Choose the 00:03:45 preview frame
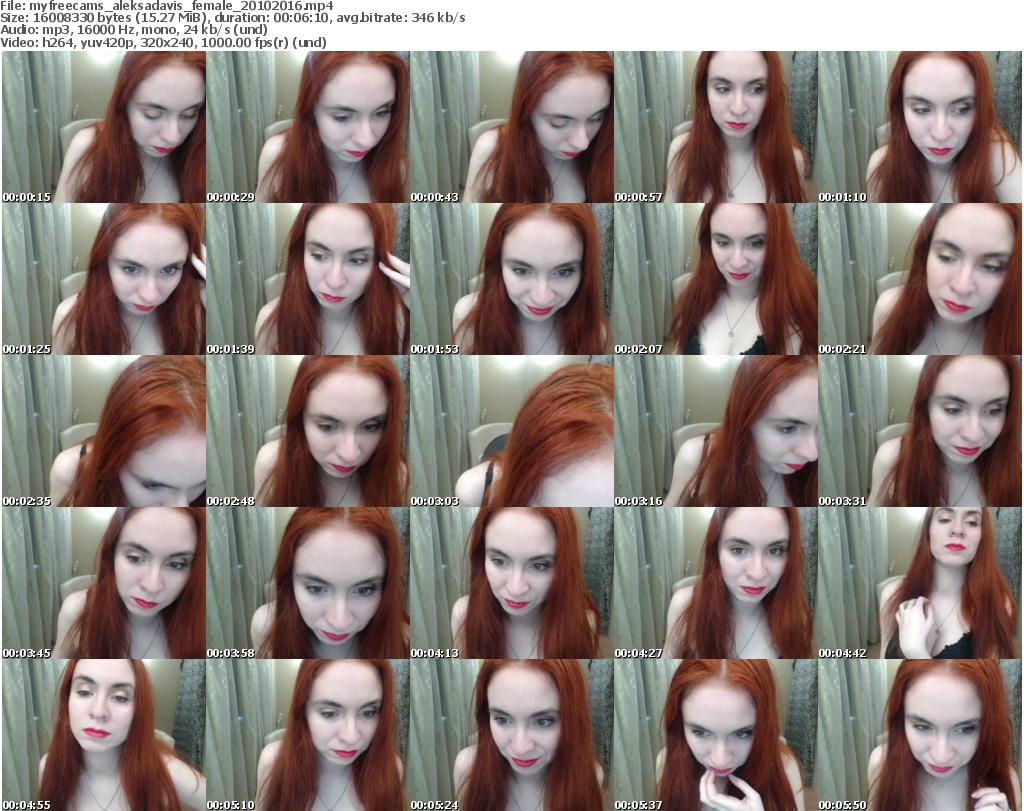Image resolution: width=1024 pixels, height=811 pixels. tap(104, 583)
